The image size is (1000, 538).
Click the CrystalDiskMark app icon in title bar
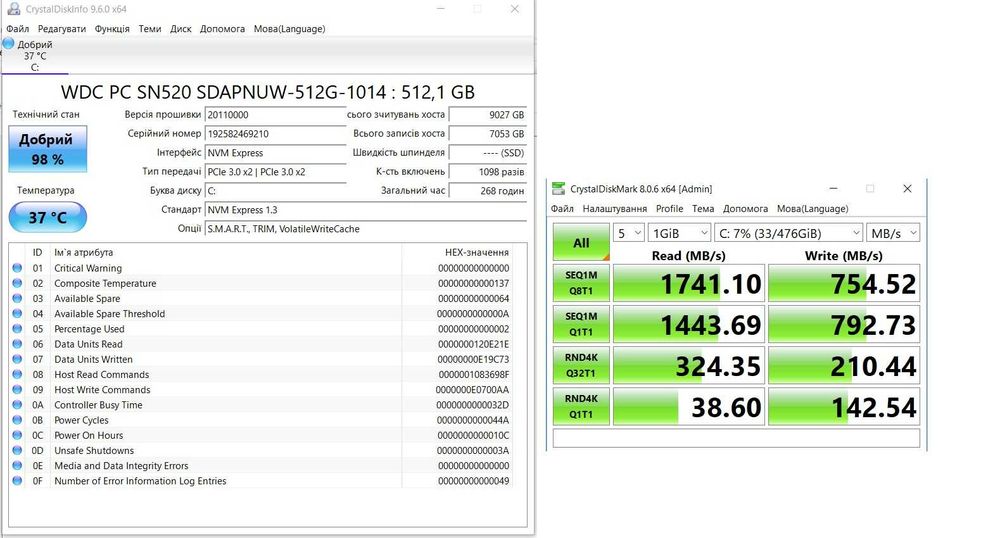click(x=559, y=189)
